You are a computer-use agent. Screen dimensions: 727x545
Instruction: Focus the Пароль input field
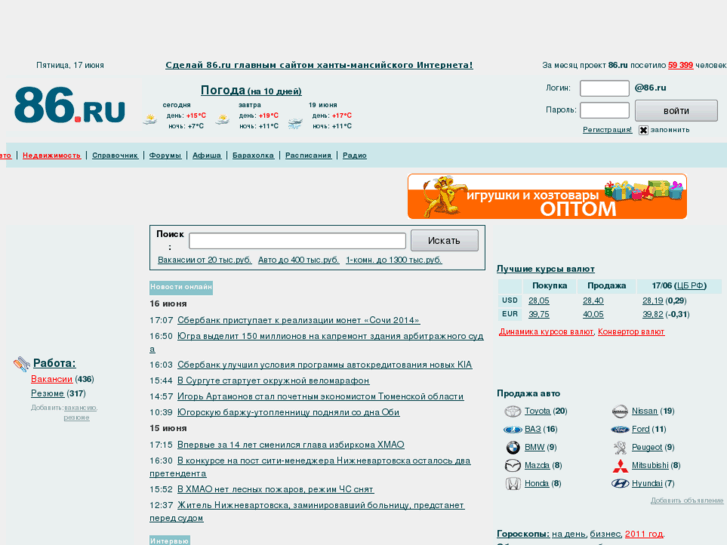(605, 110)
